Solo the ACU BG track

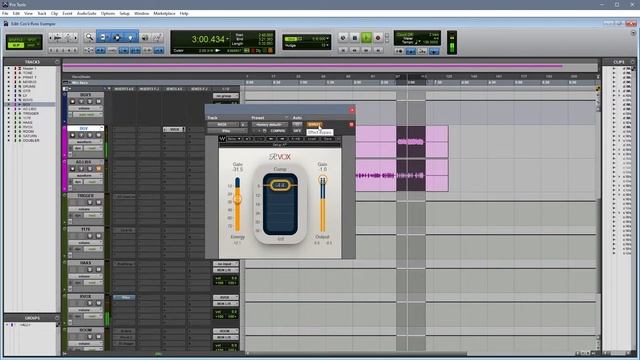pos(90,169)
